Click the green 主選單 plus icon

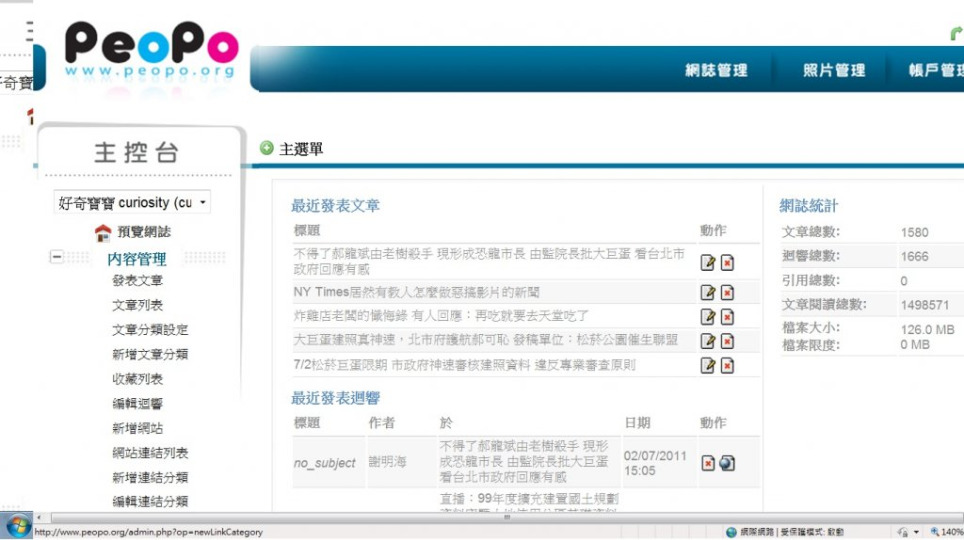coord(266,148)
